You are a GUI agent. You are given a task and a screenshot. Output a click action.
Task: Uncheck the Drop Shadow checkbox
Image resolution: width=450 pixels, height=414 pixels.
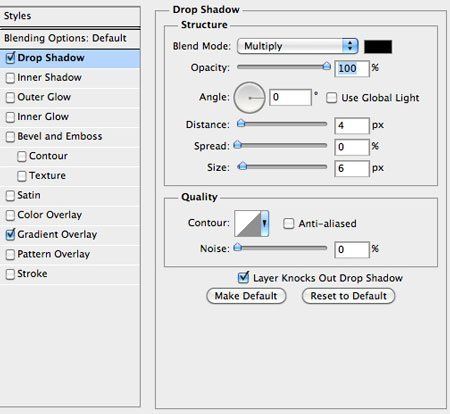(x=10, y=58)
